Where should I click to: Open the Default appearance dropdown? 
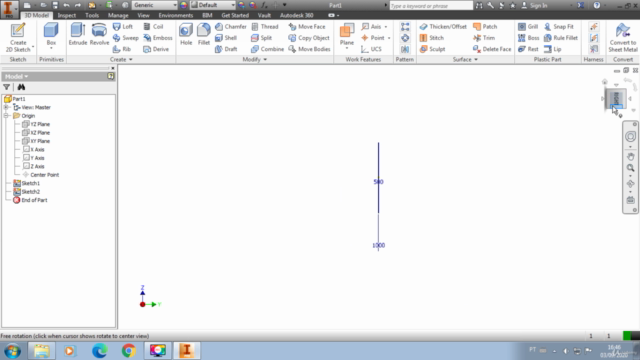233,5
